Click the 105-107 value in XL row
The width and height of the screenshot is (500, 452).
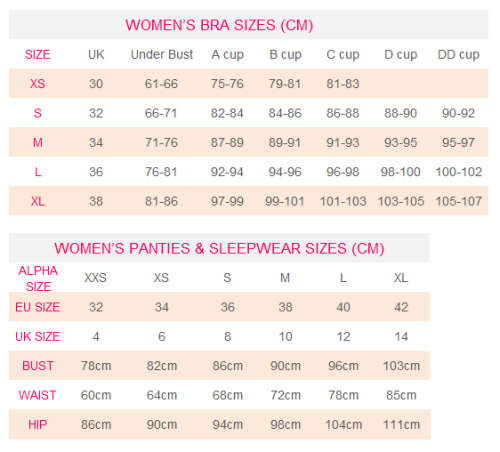pyautogui.click(x=459, y=201)
